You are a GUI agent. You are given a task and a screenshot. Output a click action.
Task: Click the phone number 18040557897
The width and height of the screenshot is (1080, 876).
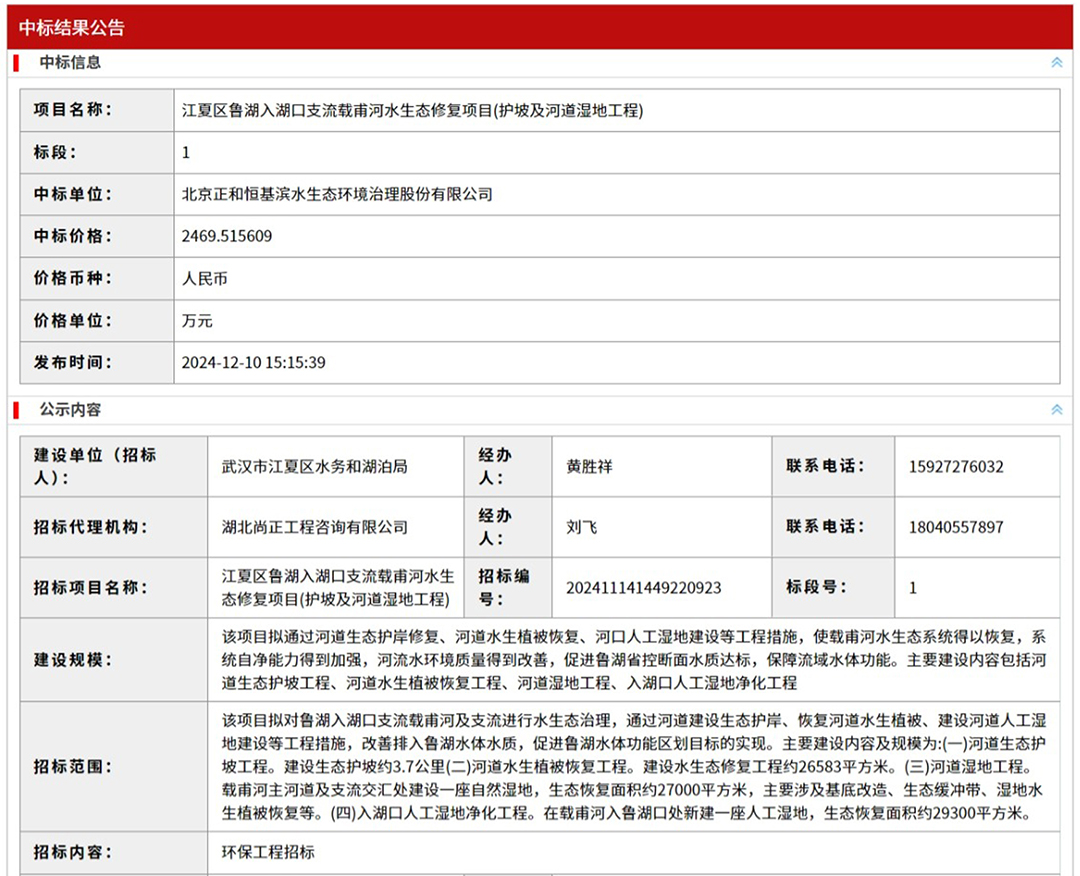(x=956, y=526)
